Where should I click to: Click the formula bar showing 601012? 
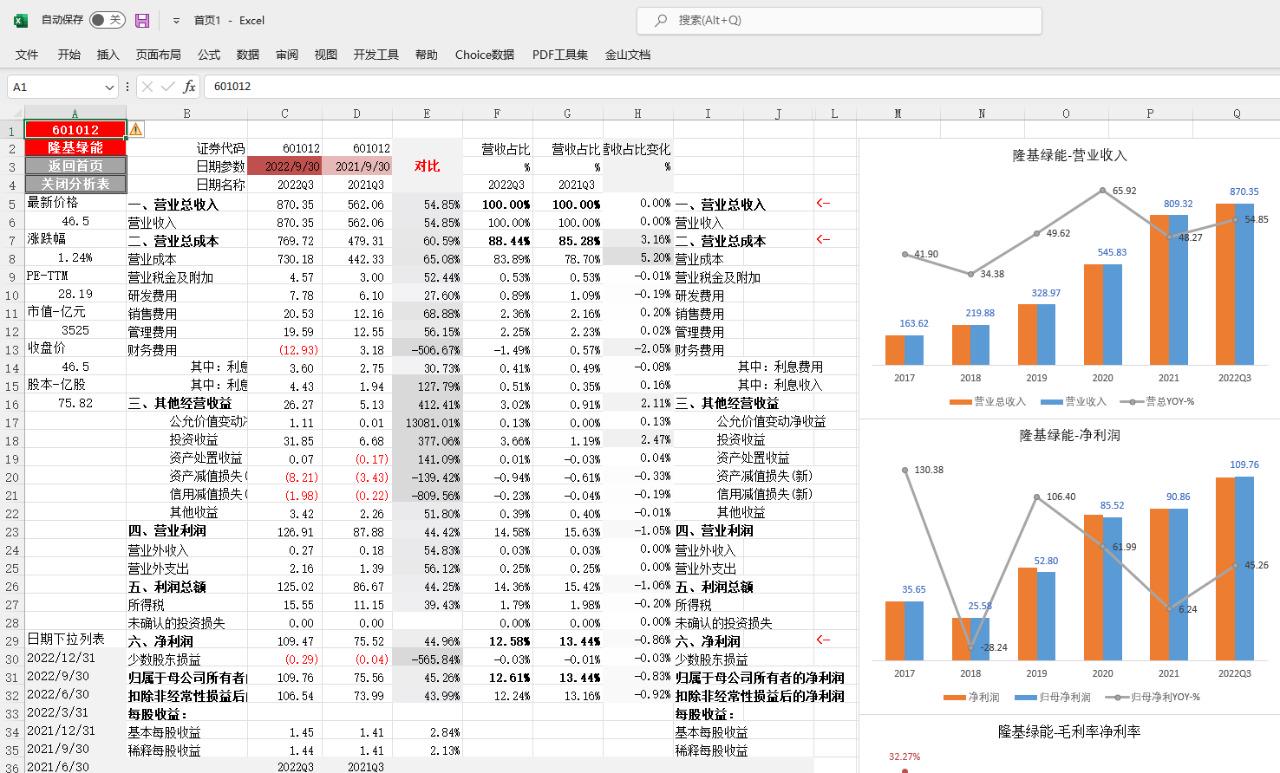pyautogui.click(x=740, y=87)
